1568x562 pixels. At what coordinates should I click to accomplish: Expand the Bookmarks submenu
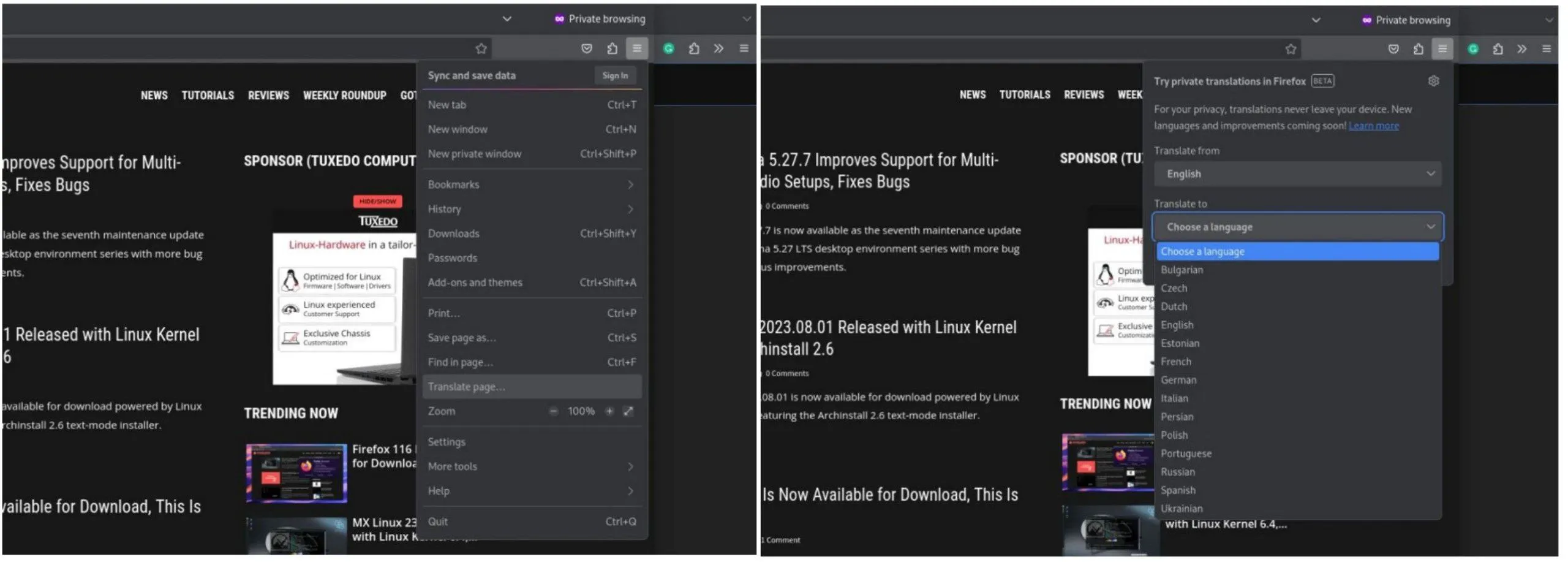point(532,184)
